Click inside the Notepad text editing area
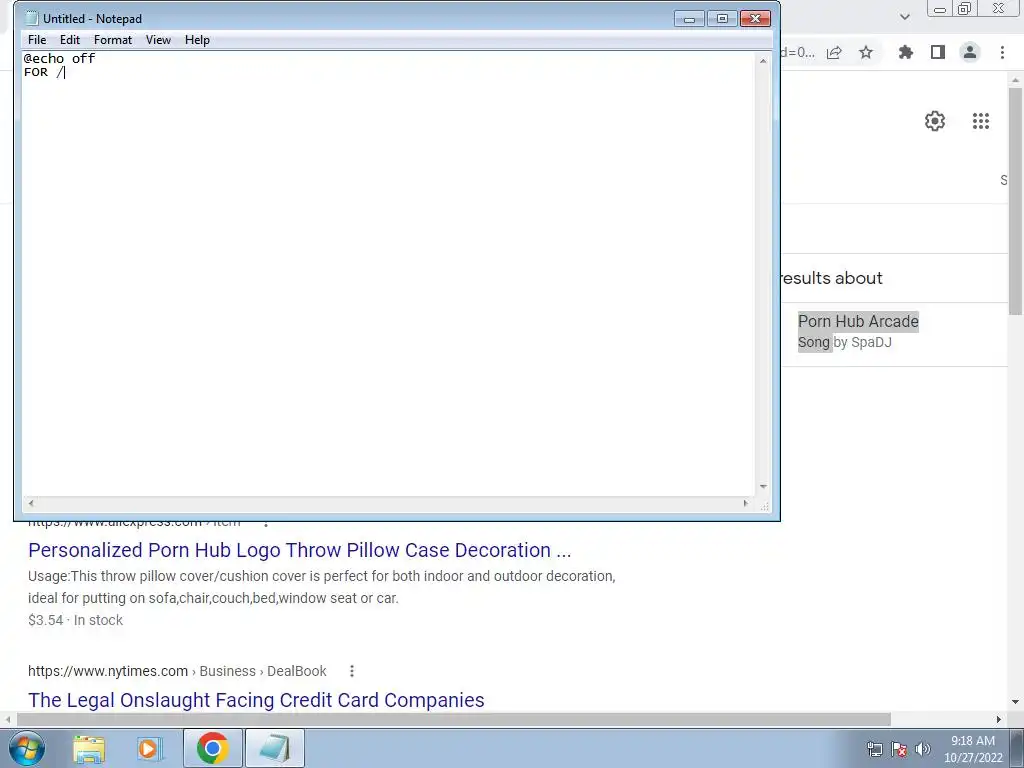 coord(389,274)
